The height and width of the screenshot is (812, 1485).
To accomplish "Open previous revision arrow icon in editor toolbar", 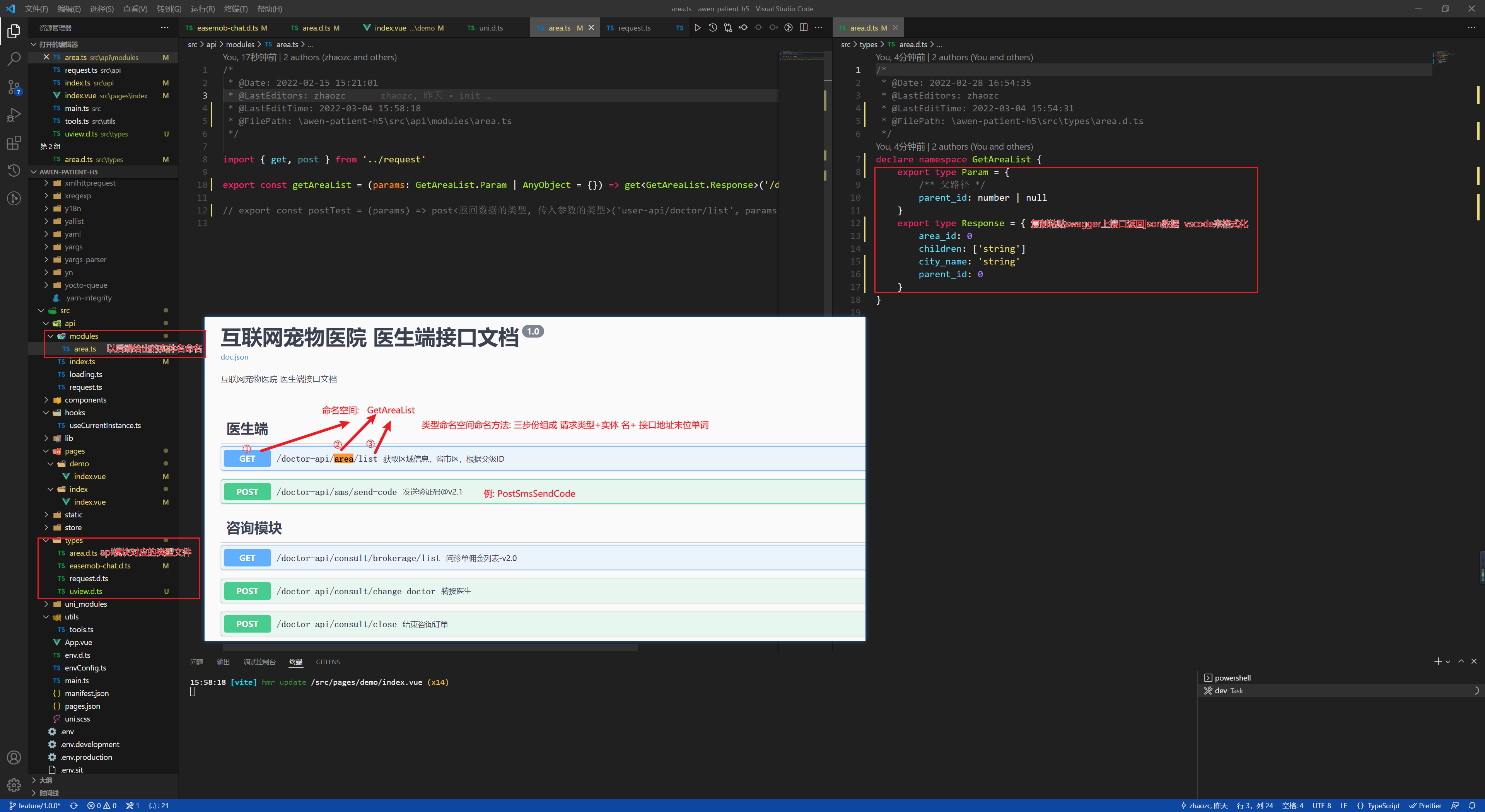I will click(x=743, y=28).
